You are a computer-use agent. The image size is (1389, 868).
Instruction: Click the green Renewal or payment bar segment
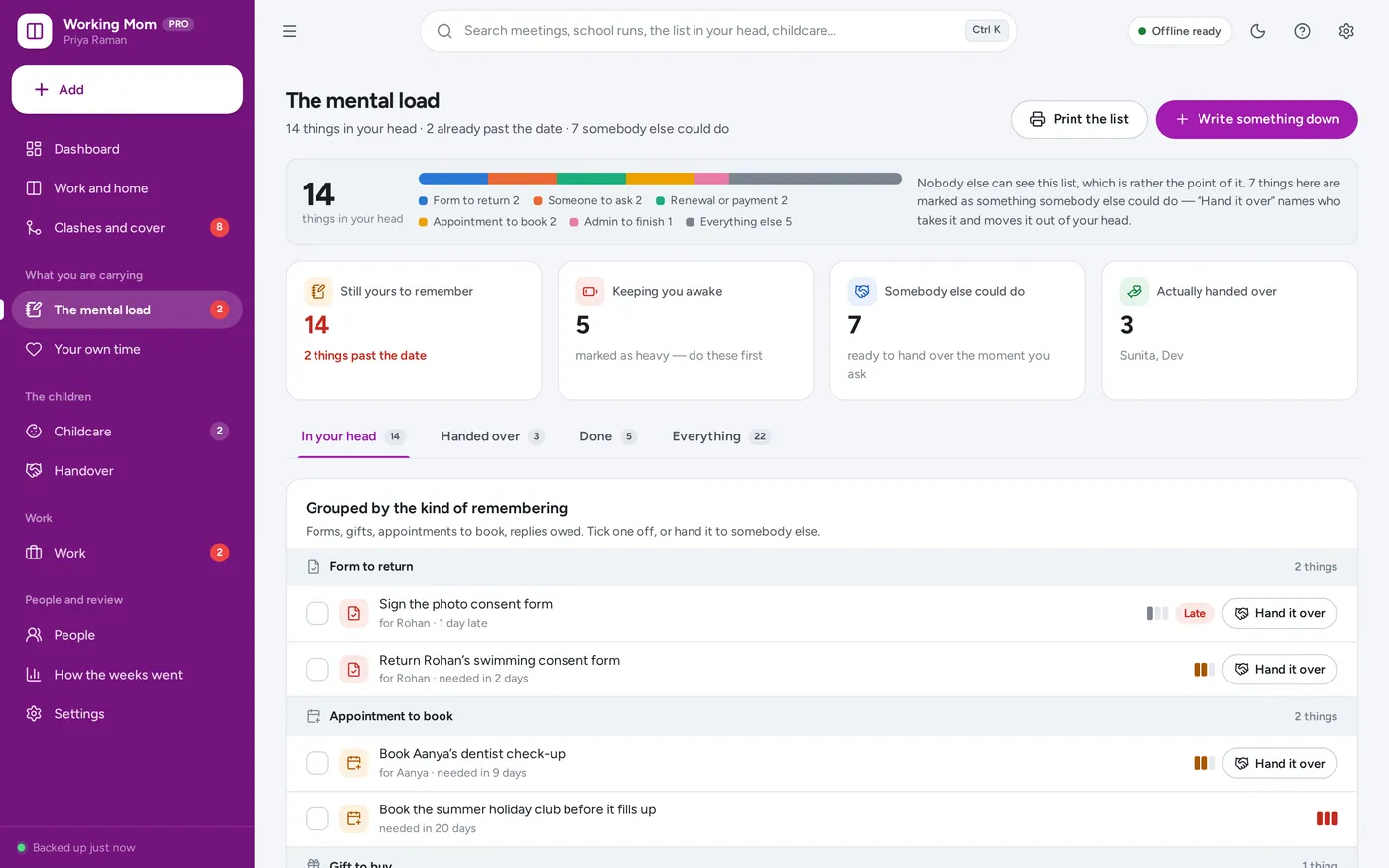(x=591, y=179)
